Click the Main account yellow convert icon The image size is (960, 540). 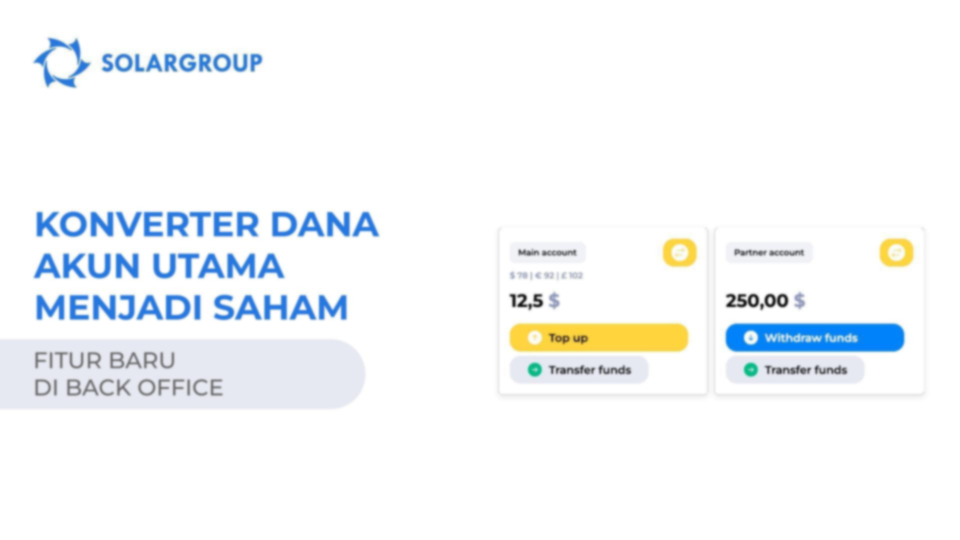680,252
